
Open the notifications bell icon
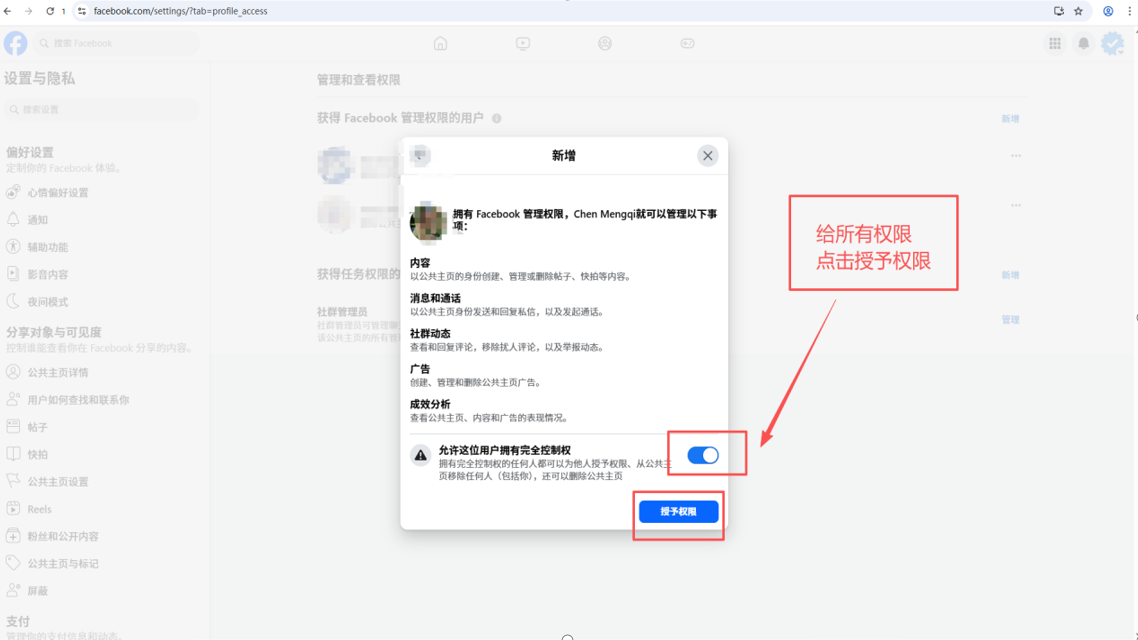(1083, 43)
